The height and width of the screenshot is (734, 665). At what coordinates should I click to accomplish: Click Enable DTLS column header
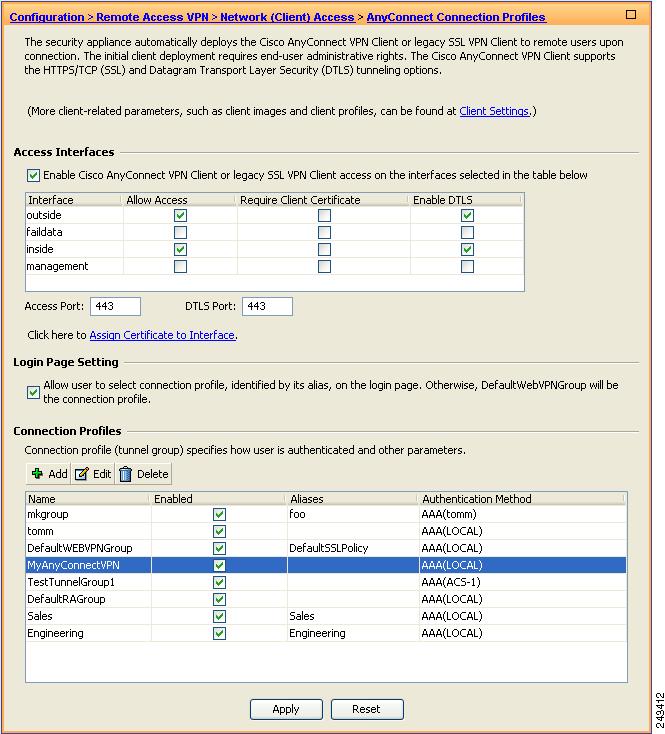467,200
